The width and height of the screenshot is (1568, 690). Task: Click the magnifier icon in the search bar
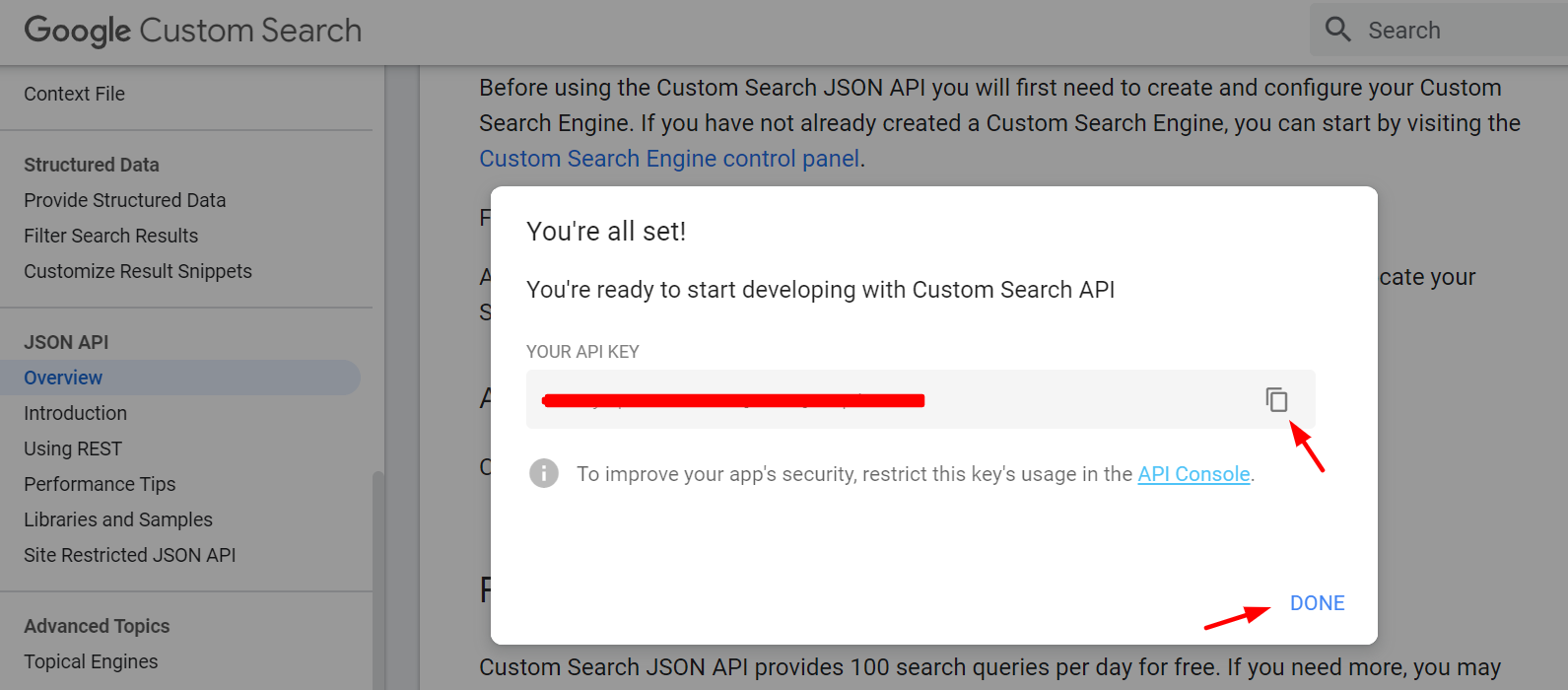point(1337,30)
